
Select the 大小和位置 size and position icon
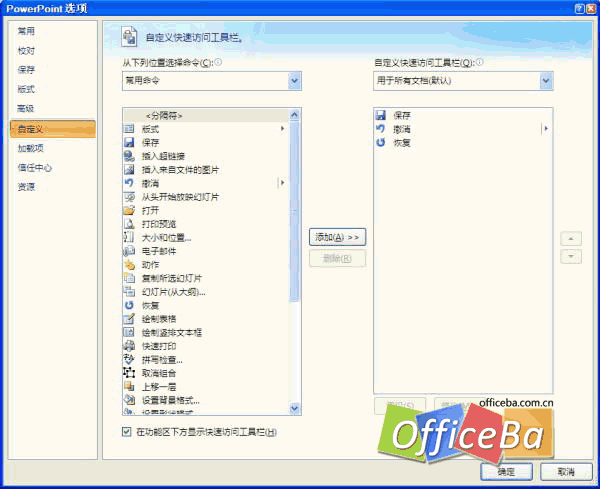click(129, 237)
